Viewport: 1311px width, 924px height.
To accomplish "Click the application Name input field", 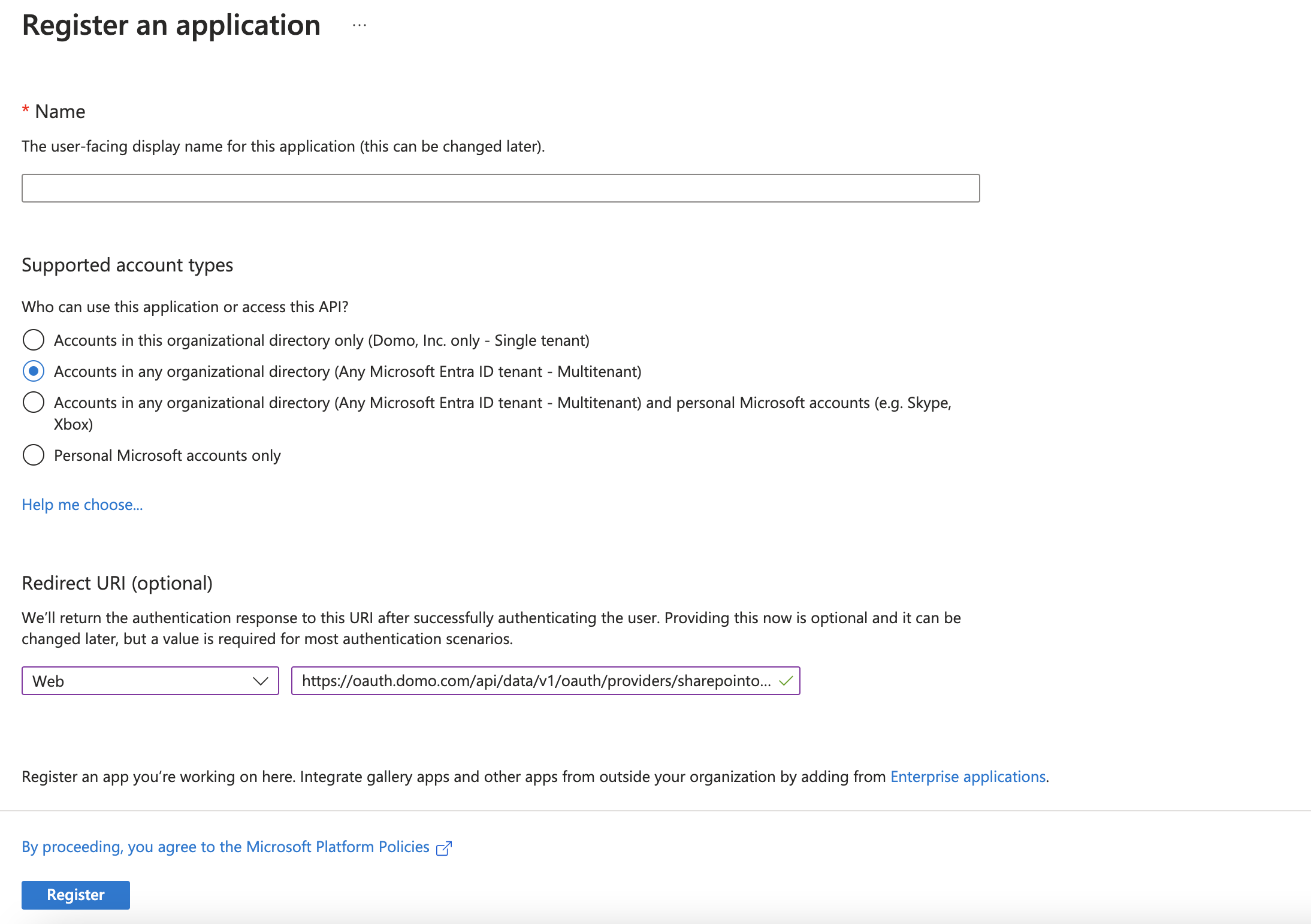I will (x=500, y=188).
